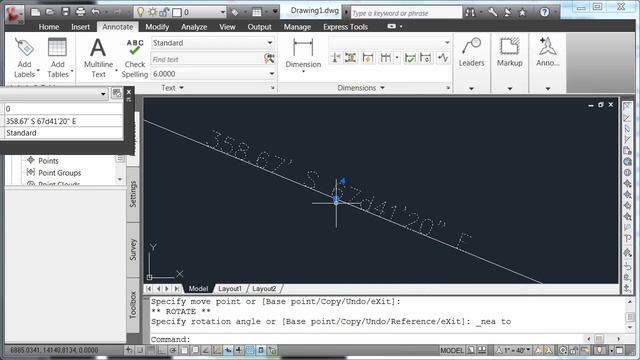This screenshot has width=640, height=360.
Task: Click the Find text input field
Action: click(207, 59)
